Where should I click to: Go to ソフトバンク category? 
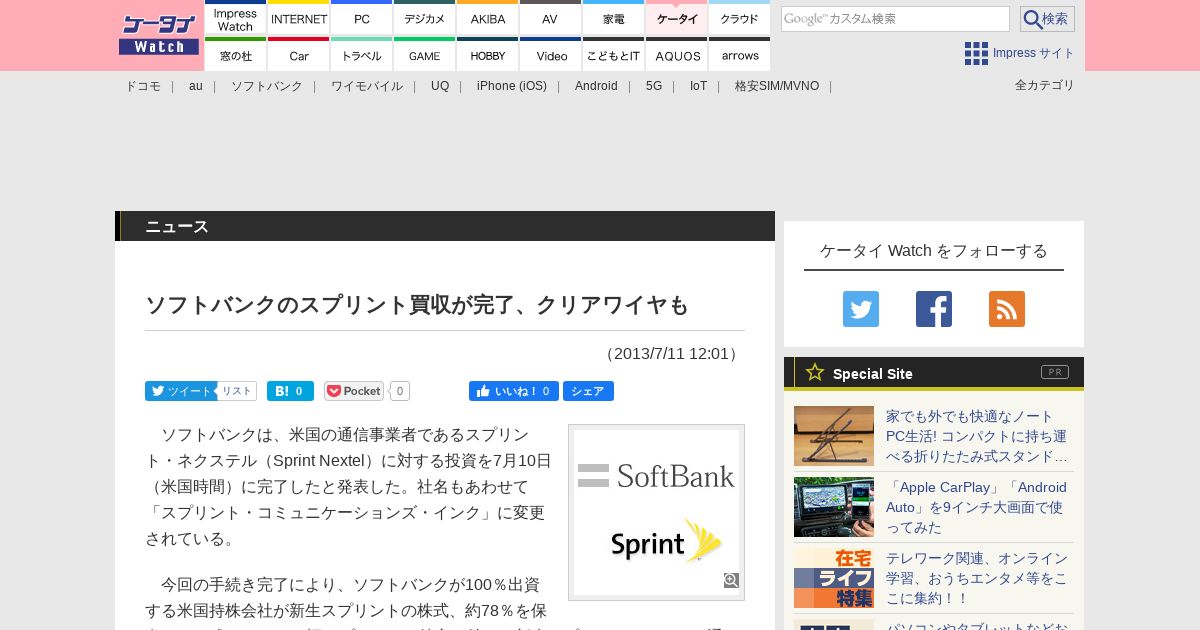267,86
